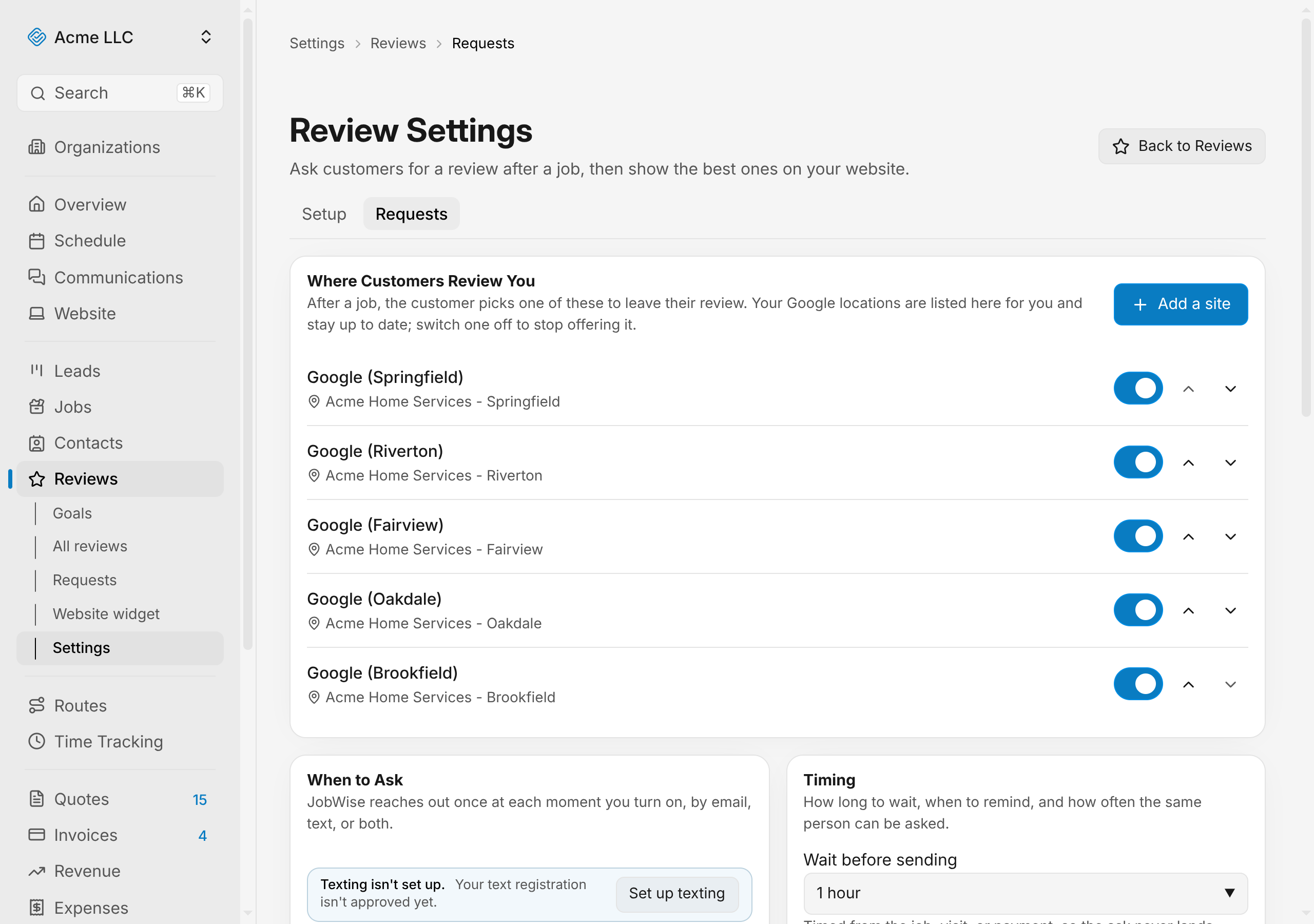The width and height of the screenshot is (1314, 924).
Task: Toggle off Google (Oakdale) review site
Action: pyautogui.click(x=1138, y=610)
